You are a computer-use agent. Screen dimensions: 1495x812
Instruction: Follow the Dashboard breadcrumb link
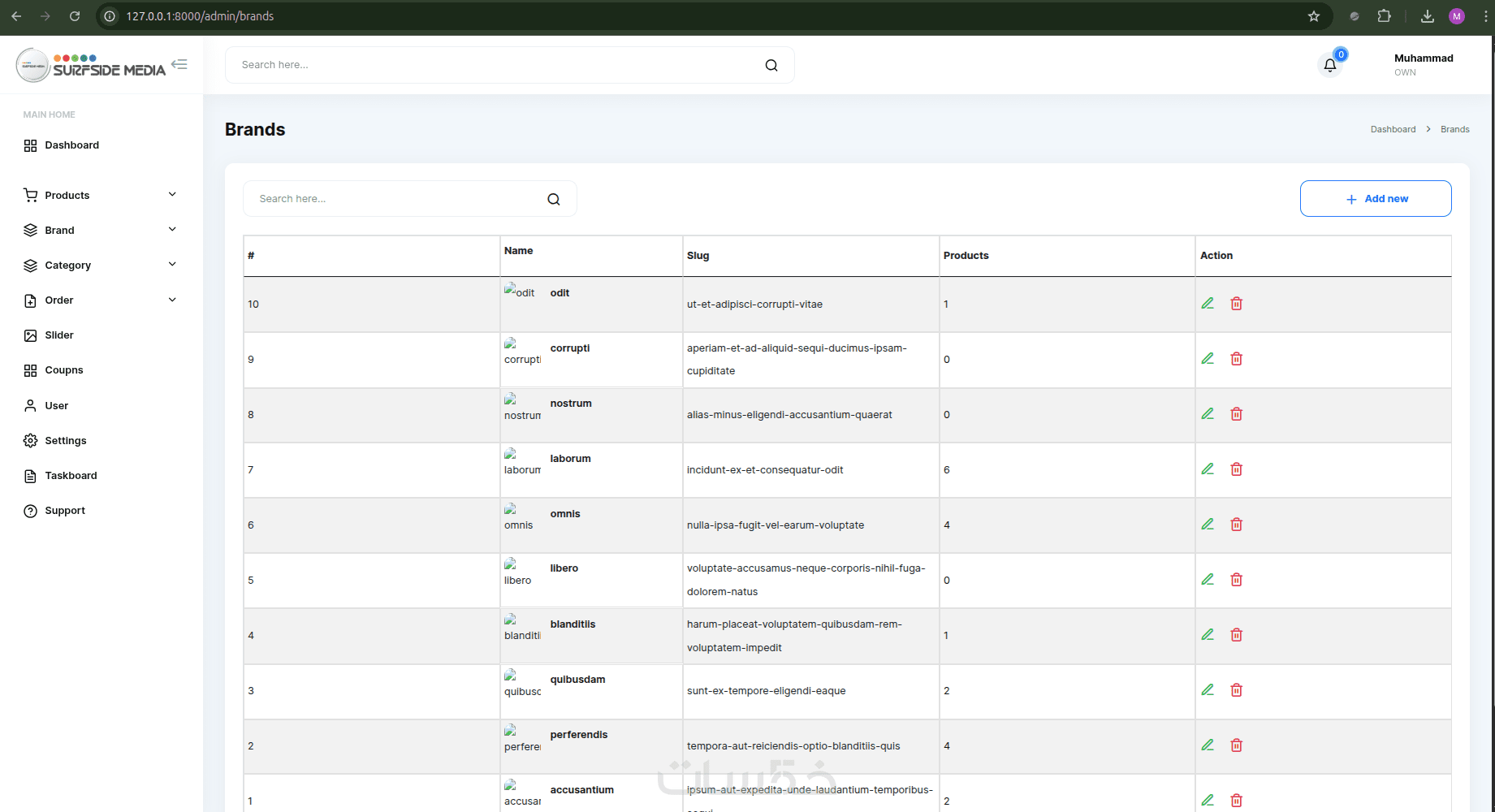1393,129
